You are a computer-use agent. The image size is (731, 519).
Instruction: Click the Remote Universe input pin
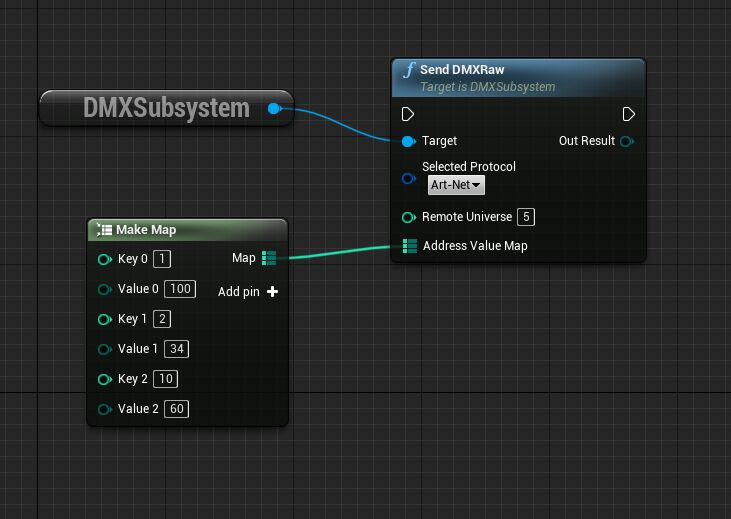coord(408,217)
